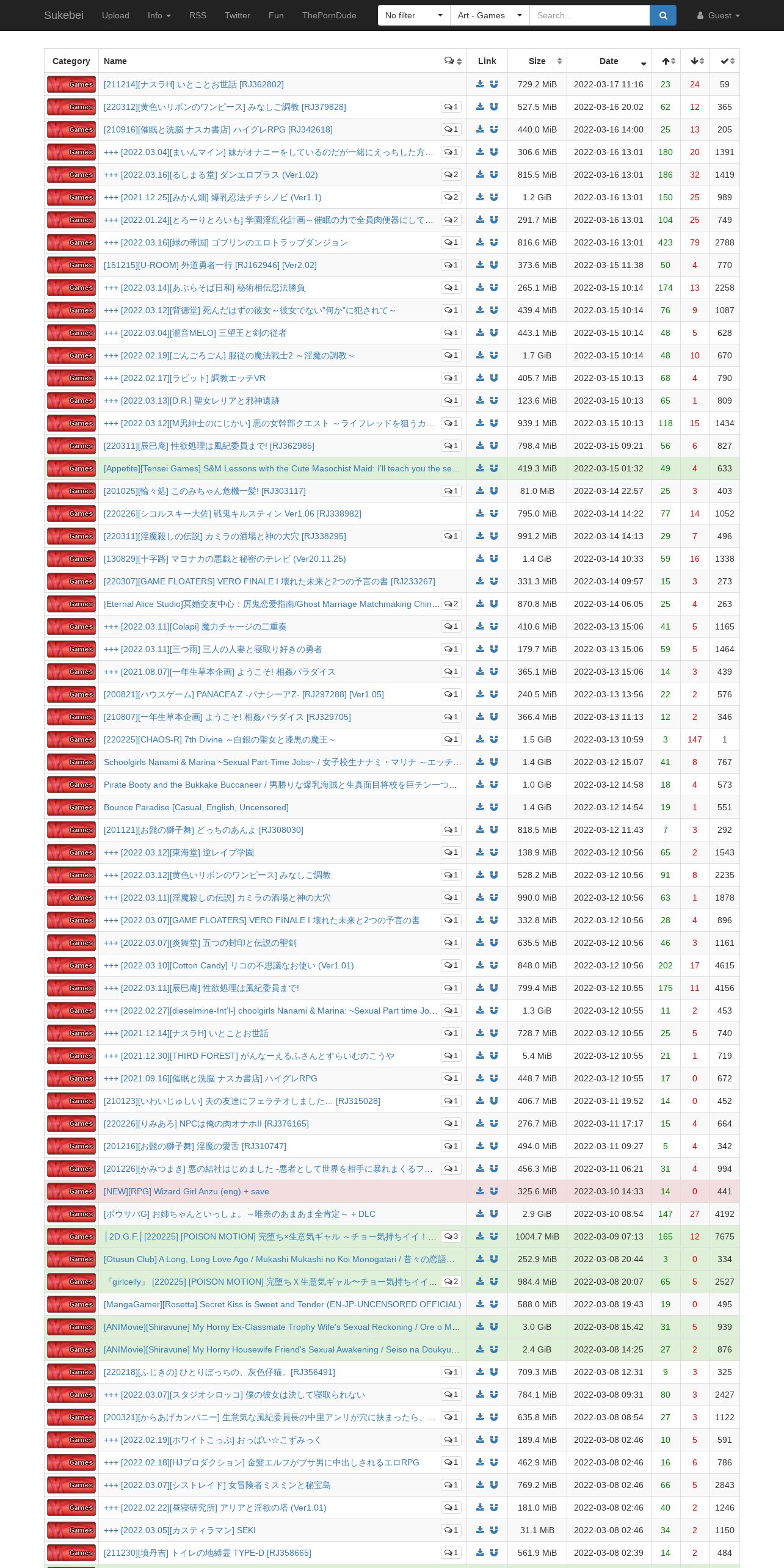Screen dimensions: 784x1568
Task: Open MangaGamer Rosetta Secret Kiss torrent link
Action: [282, 1304]
